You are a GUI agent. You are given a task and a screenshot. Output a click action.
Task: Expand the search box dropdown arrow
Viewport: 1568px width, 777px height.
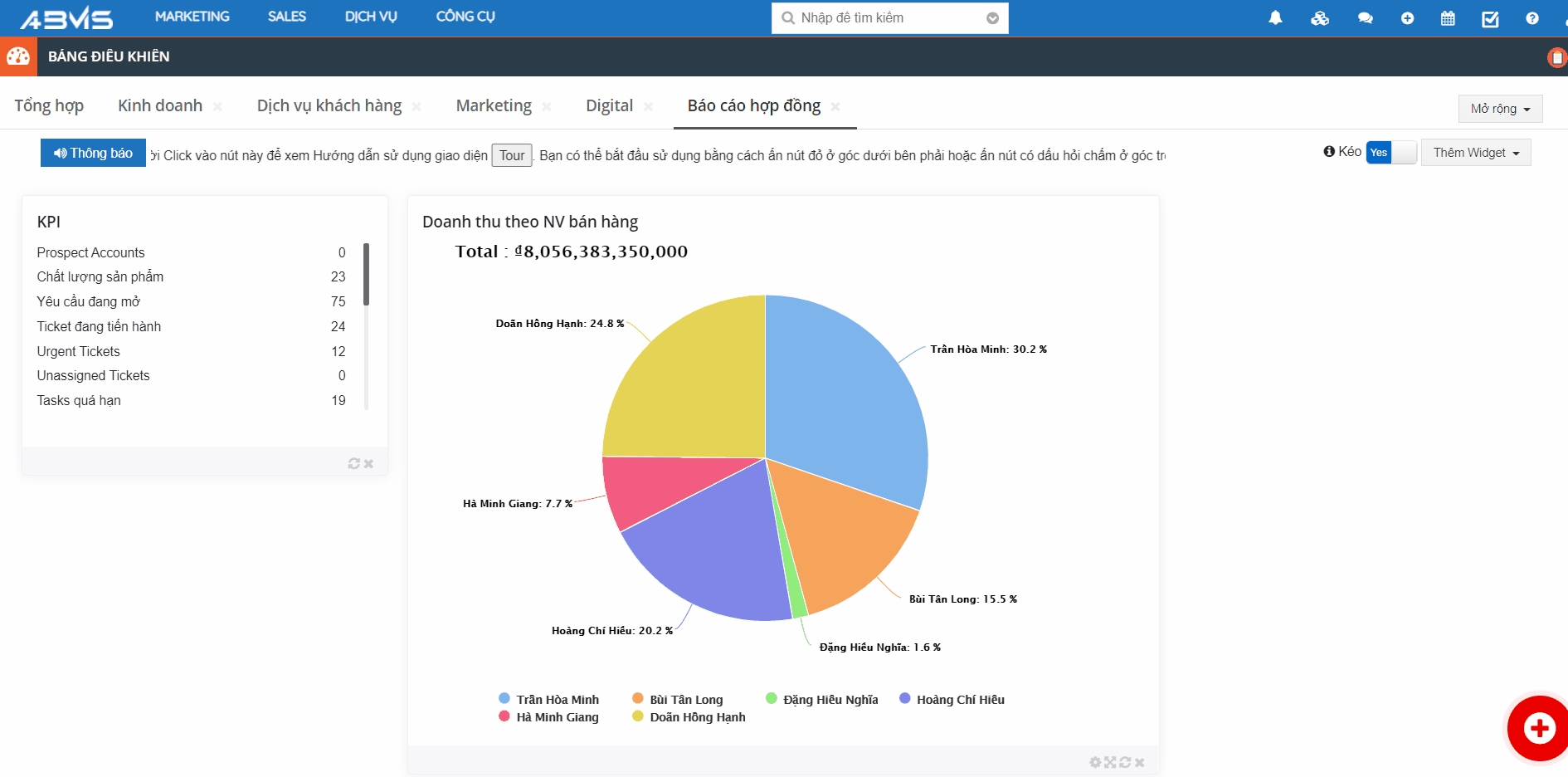992,18
